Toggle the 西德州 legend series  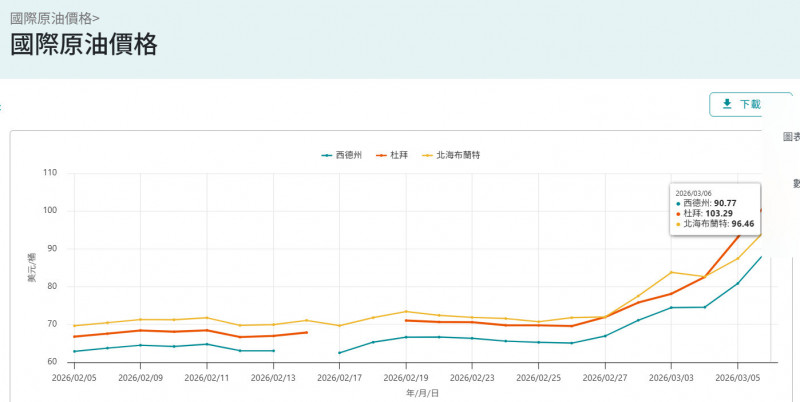[350, 155]
